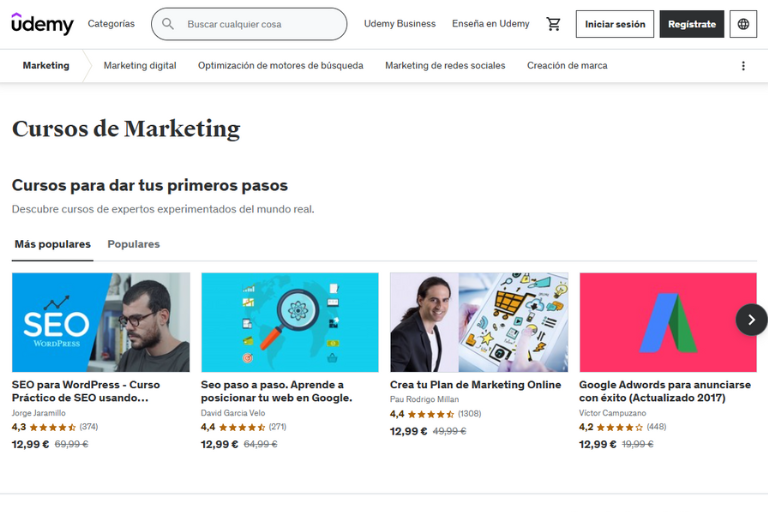
Task: Open title SEO para WordPress - Curso Práctico
Action: point(86,391)
